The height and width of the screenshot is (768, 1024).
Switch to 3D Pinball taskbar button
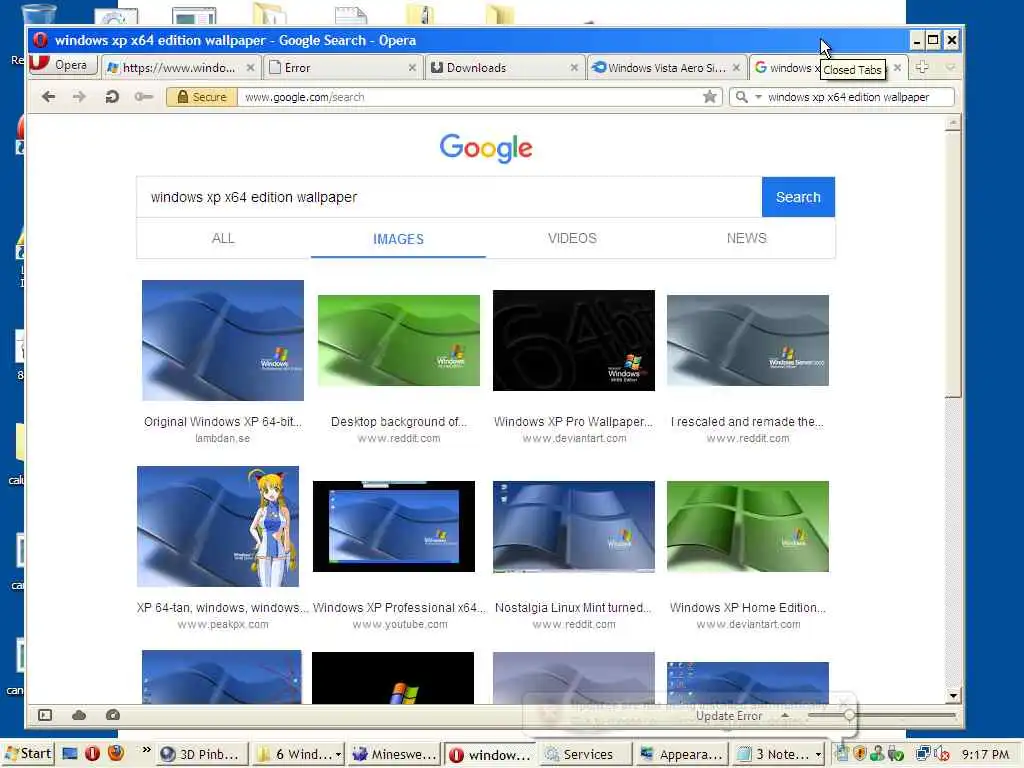202,754
